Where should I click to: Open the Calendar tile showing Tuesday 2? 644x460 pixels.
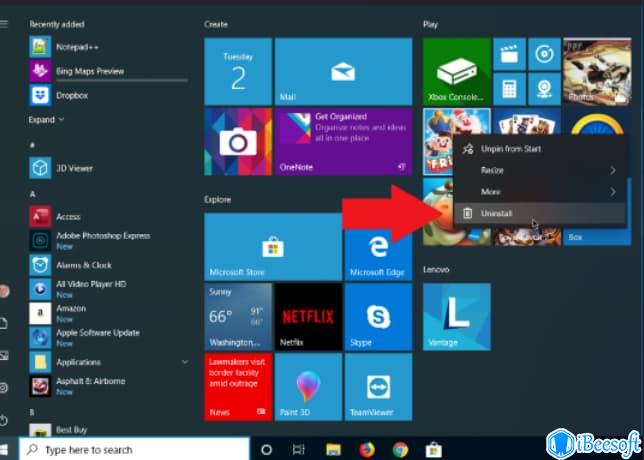click(238, 71)
